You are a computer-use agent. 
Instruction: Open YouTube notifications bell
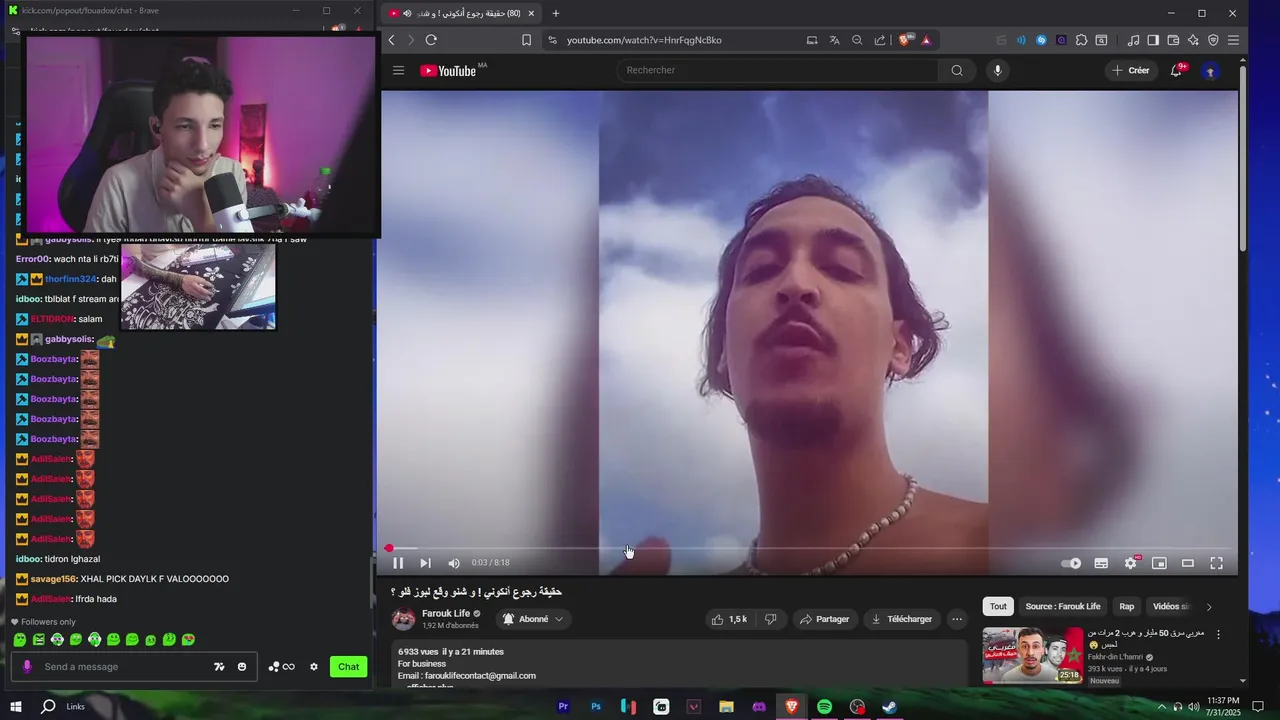click(1177, 70)
